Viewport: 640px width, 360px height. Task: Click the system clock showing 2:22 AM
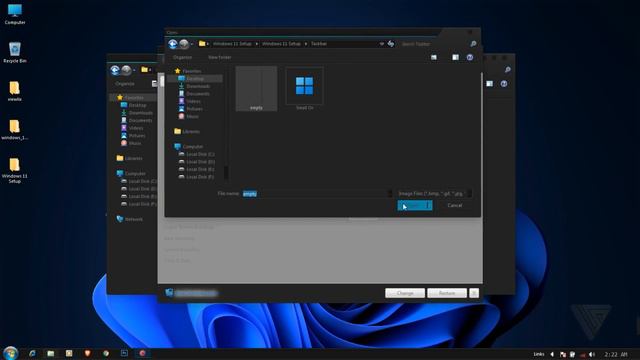coord(616,354)
